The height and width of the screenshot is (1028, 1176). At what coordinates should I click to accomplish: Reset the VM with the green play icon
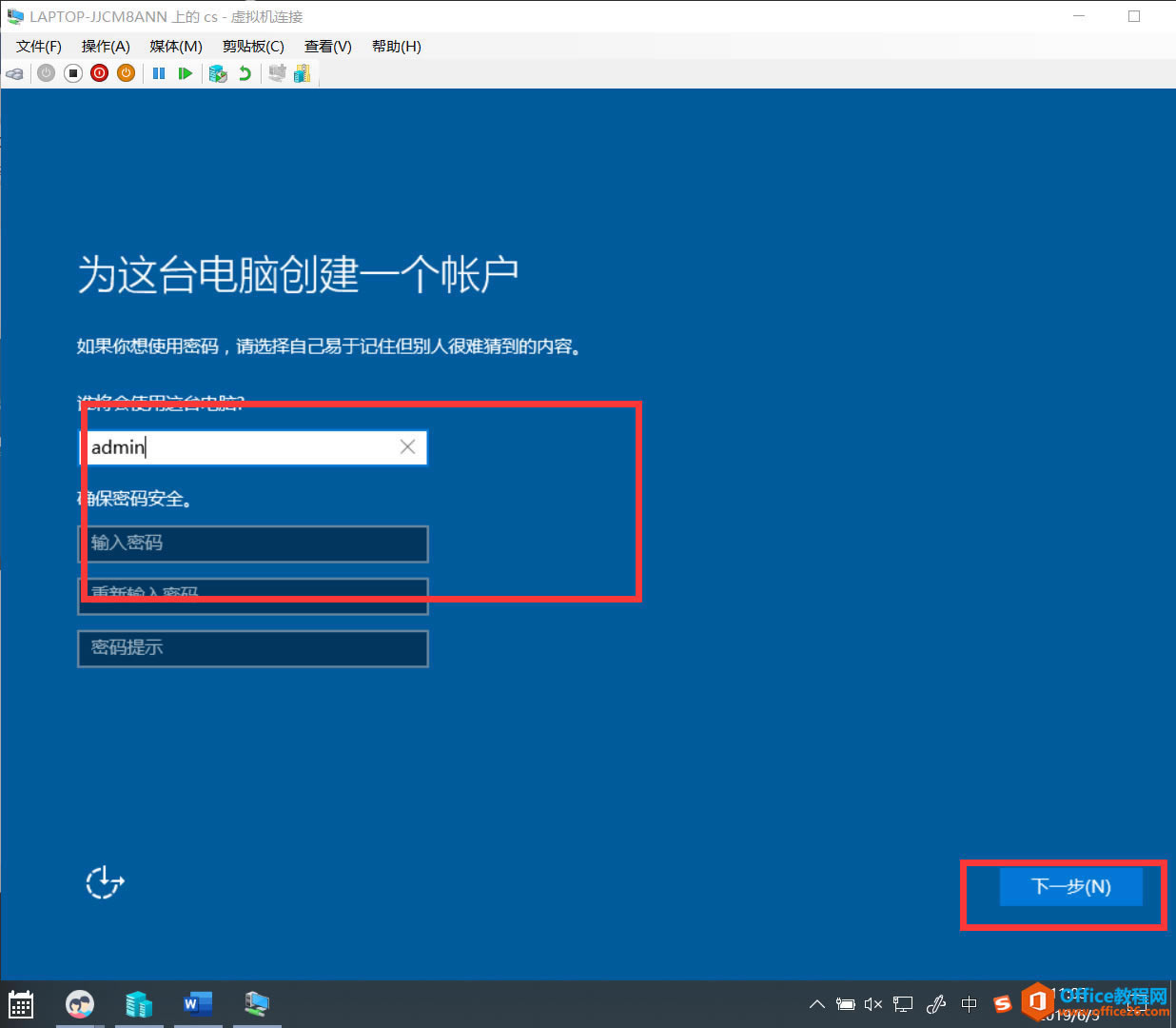[x=186, y=73]
